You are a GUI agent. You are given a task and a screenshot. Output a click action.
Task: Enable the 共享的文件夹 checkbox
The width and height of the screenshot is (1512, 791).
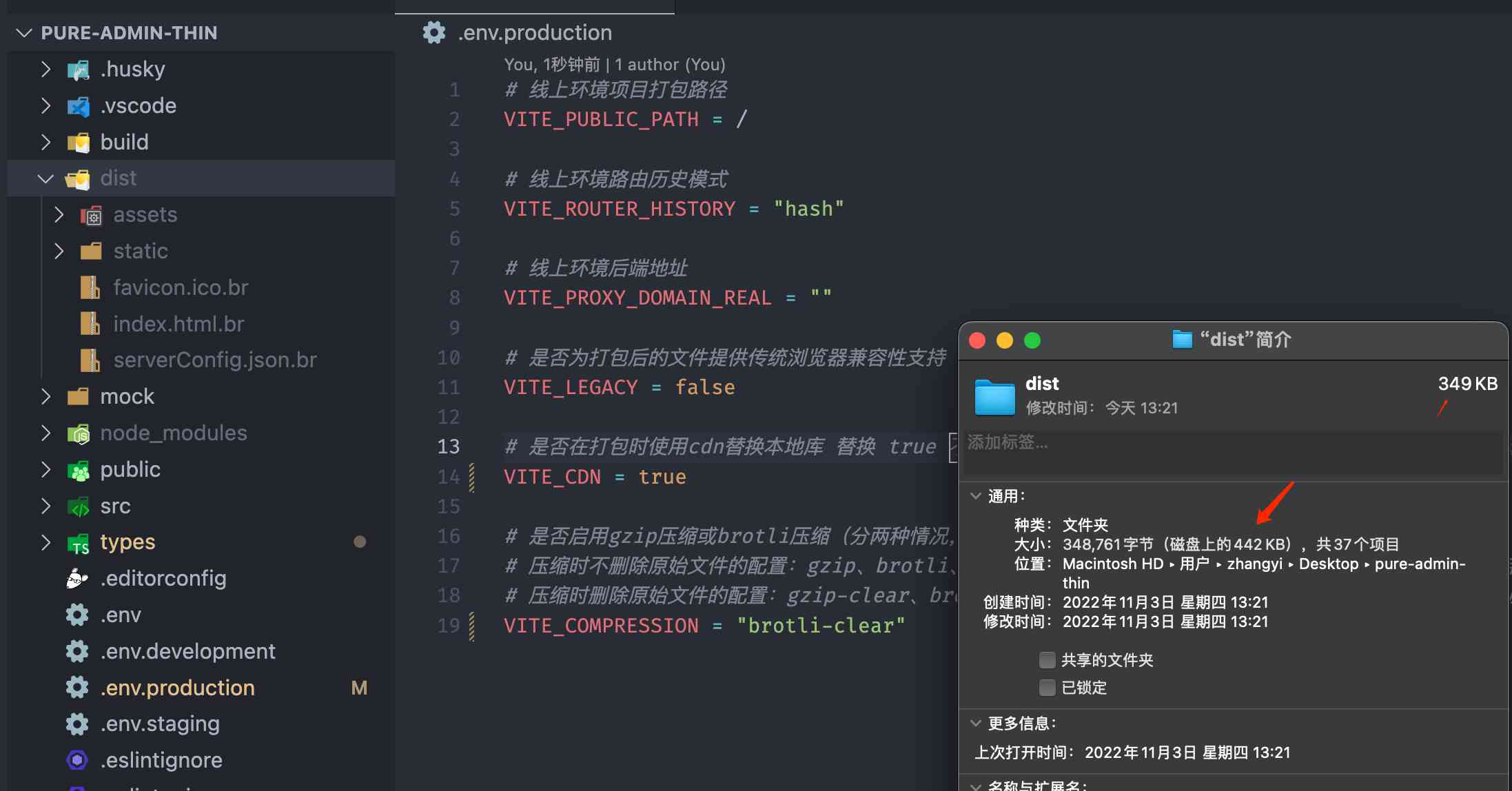pyautogui.click(x=1047, y=660)
